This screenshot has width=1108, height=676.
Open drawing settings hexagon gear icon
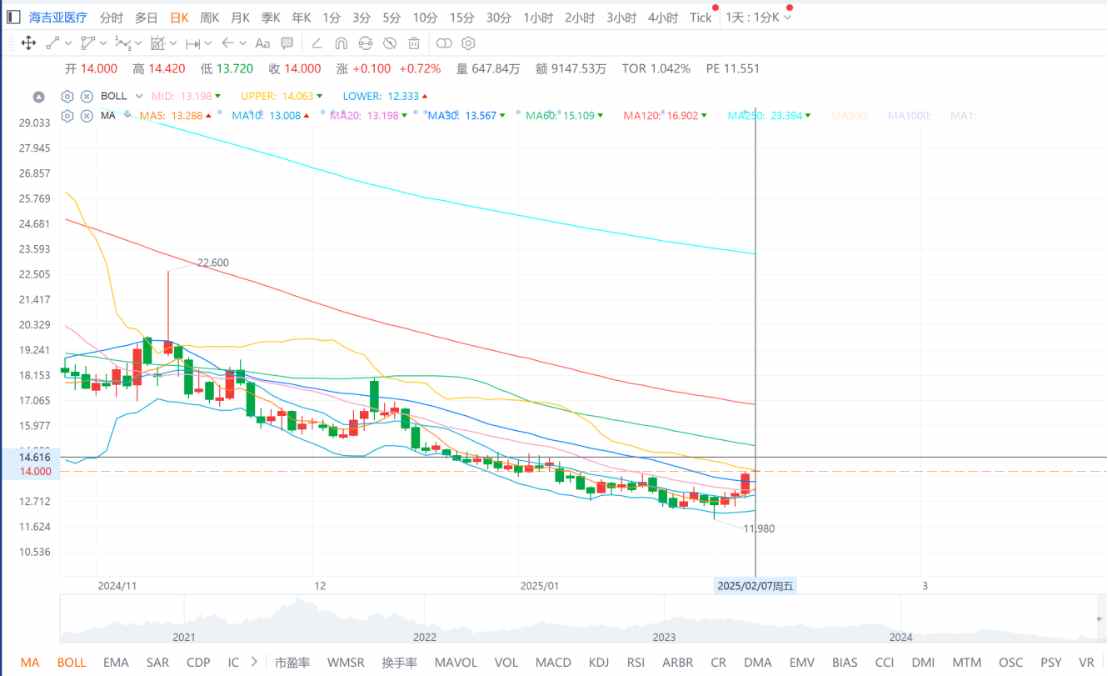[x=468, y=43]
